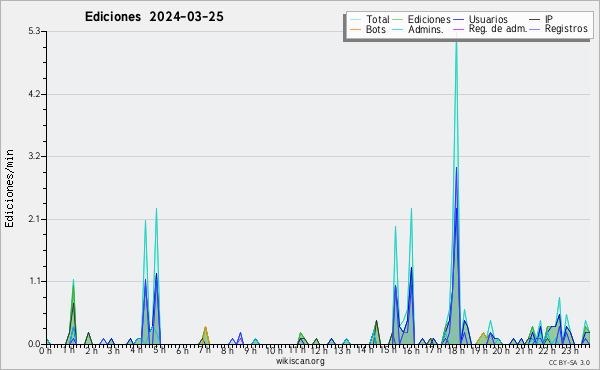Screen dimensions: 600x370
Task: Click the CC BY-SA 3.0 license text
Action: [x=569, y=363]
